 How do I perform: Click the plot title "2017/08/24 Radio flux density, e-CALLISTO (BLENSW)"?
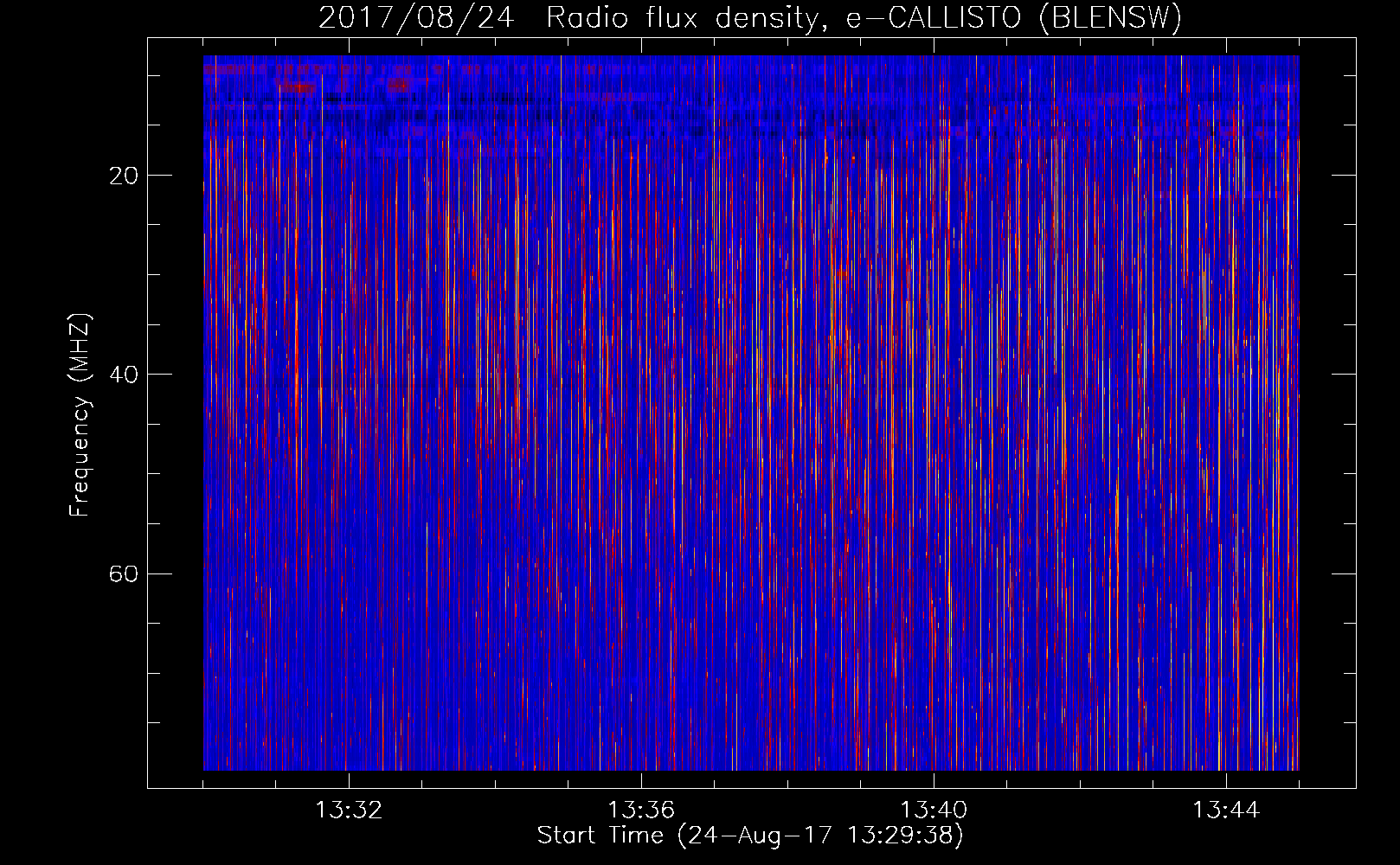click(x=750, y=17)
